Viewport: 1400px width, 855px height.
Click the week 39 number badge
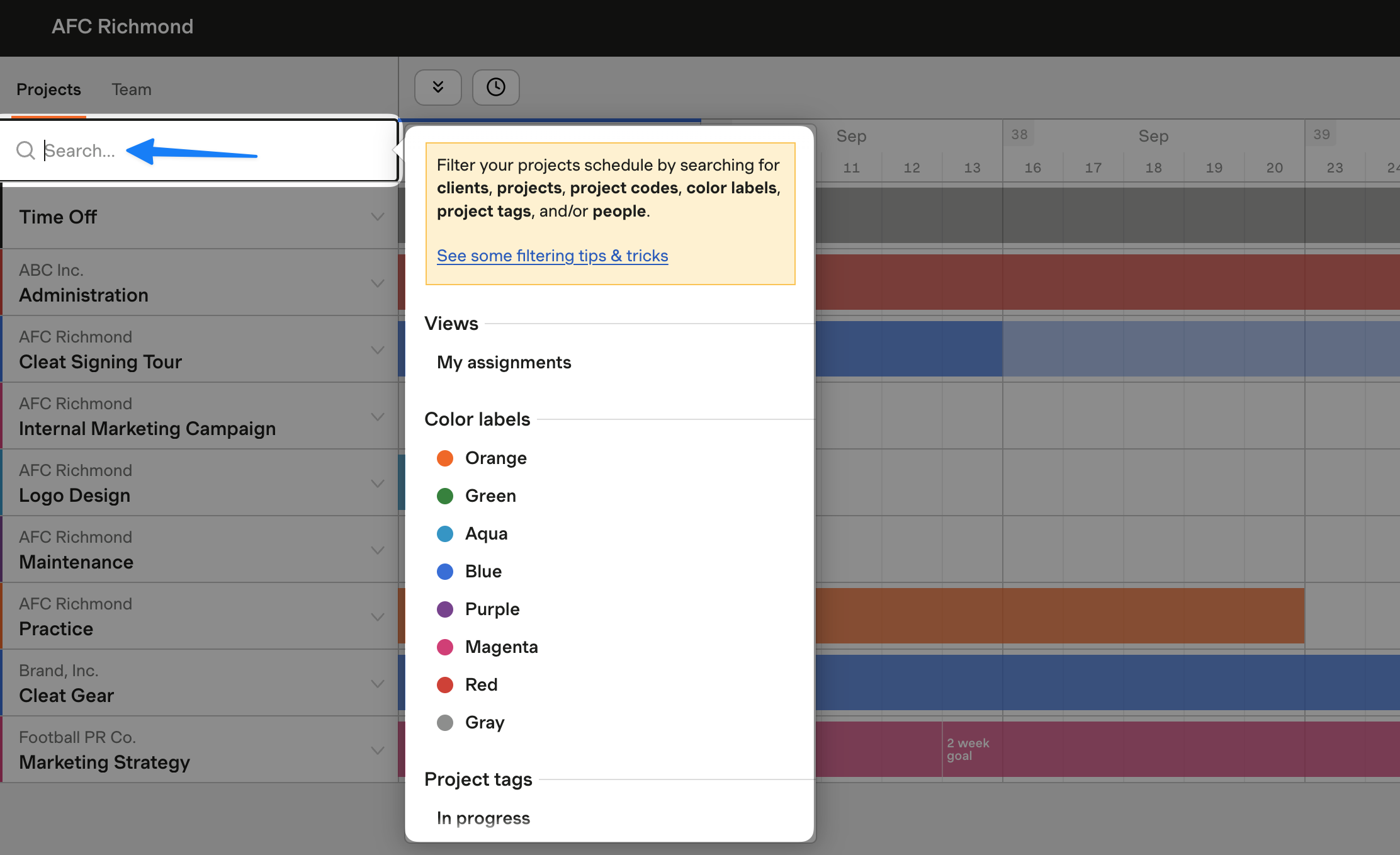point(1322,135)
